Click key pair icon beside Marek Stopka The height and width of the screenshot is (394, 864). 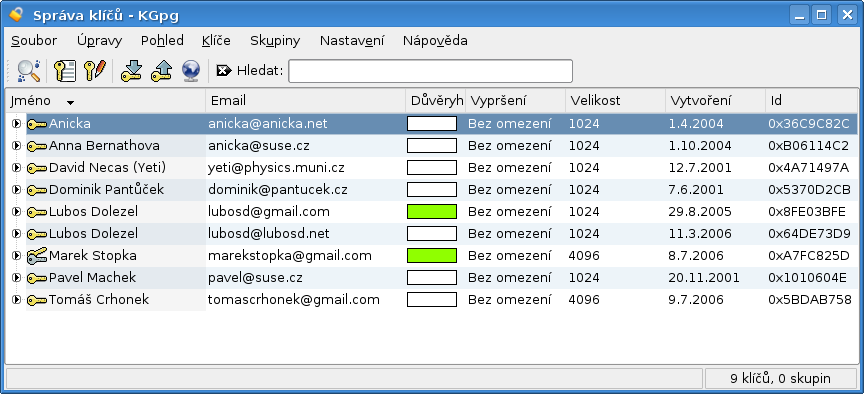pyautogui.click(x=37, y=256)
